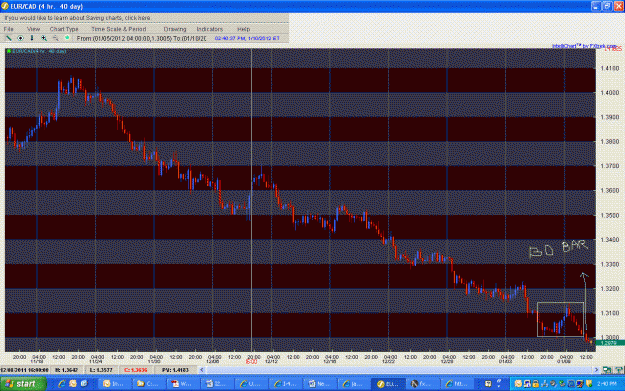Click the 1.3200 price axis label
The image size is (625, 391).
click(610, 289)
